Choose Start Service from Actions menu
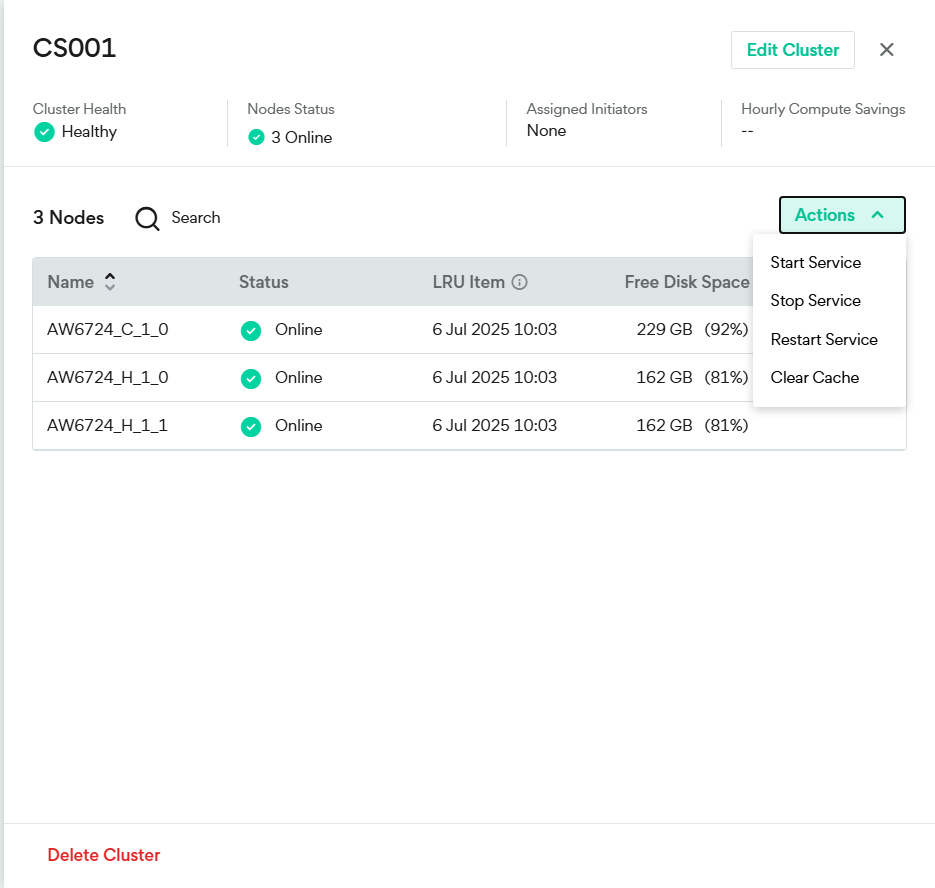Viewport: 935px width, 888px height. click(815, 263)
